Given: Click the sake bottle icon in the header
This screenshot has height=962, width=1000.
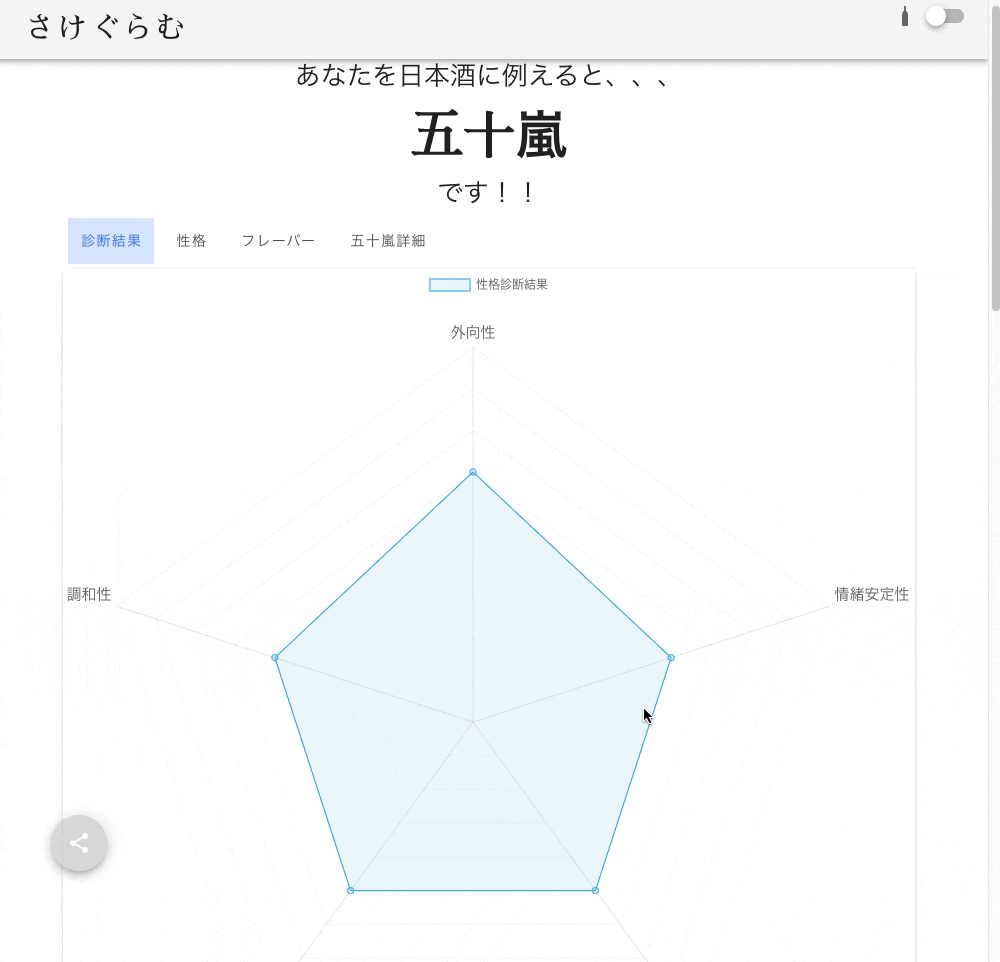Looking at the screenshot, I should coord(905,17).
